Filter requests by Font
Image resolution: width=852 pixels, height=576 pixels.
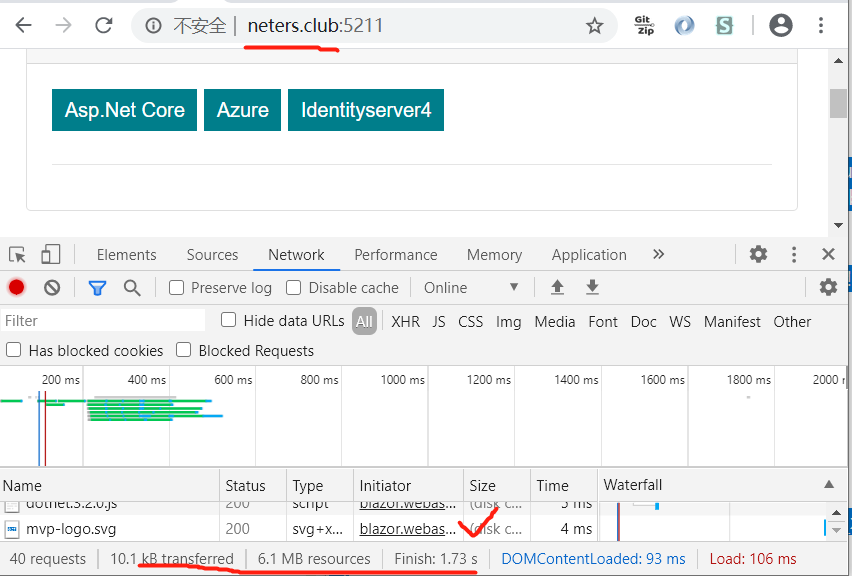click(x=603, y=322)
